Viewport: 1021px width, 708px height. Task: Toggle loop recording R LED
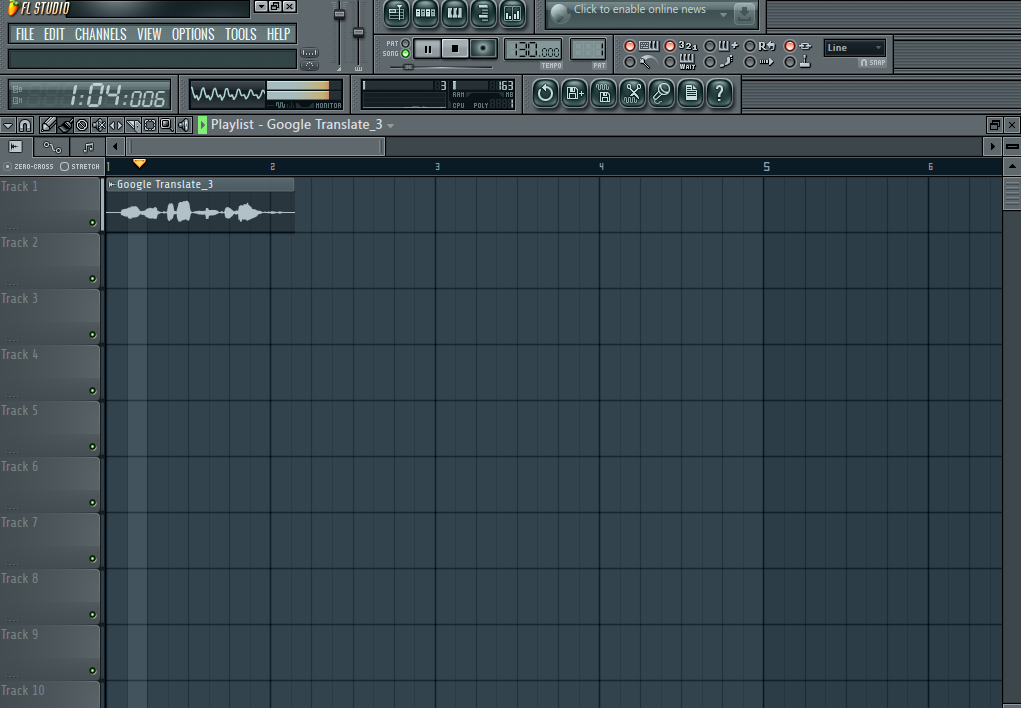pos(749,46)
